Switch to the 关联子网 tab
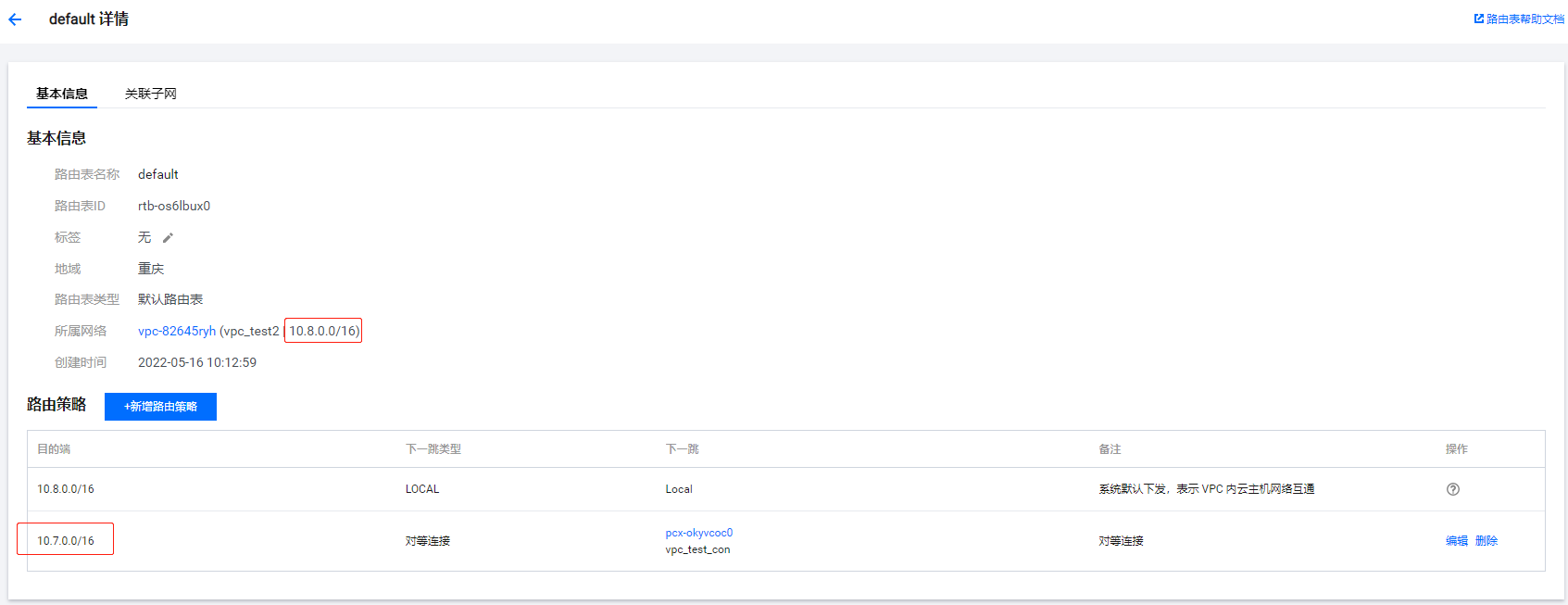1568x605 pixels. click(x=151, y=94)
